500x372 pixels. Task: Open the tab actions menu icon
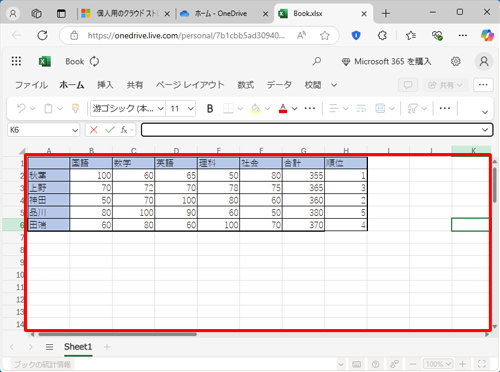click(x=61, y=14)
